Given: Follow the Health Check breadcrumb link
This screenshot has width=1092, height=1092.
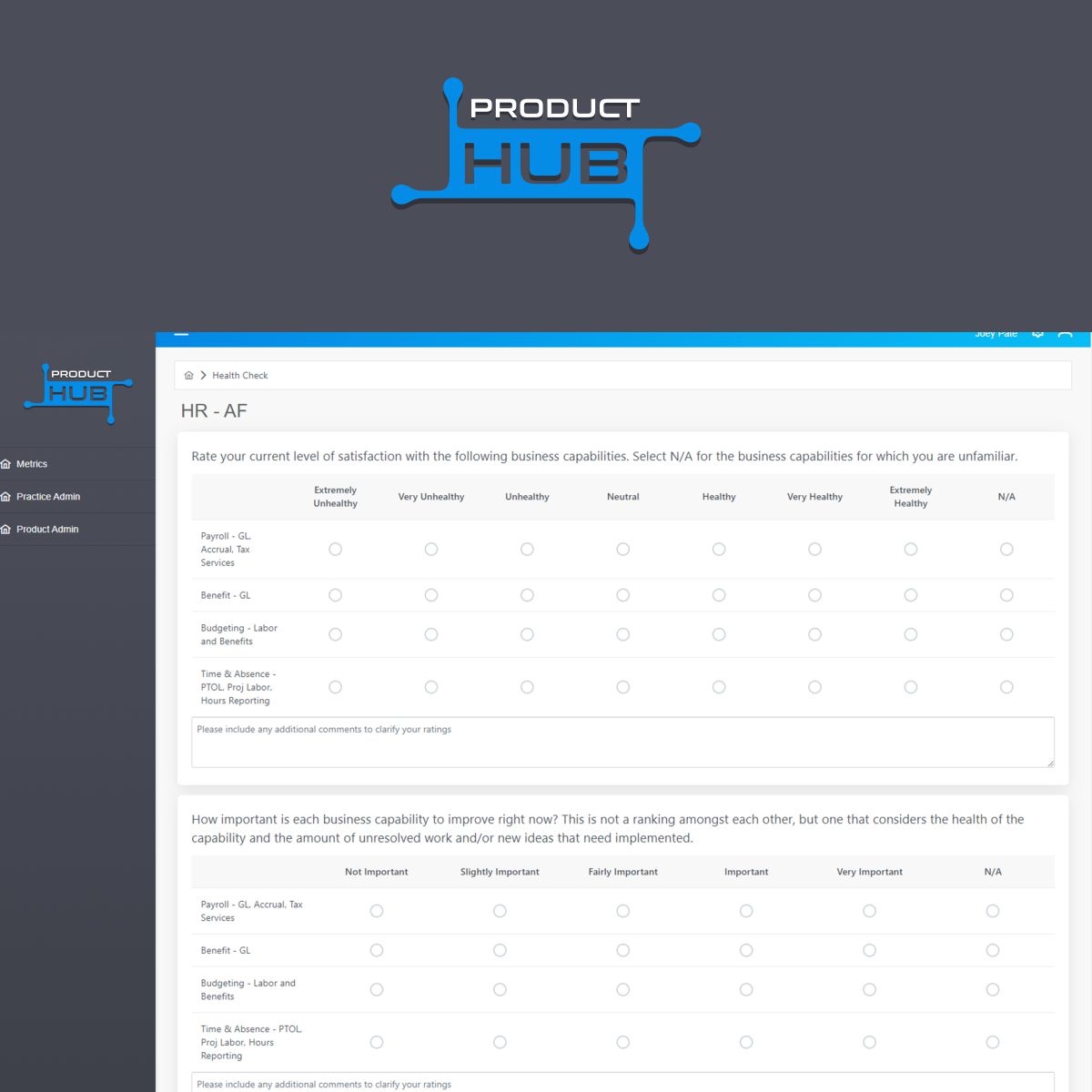Looking at the screenshot, I should (x=240, y=375).
